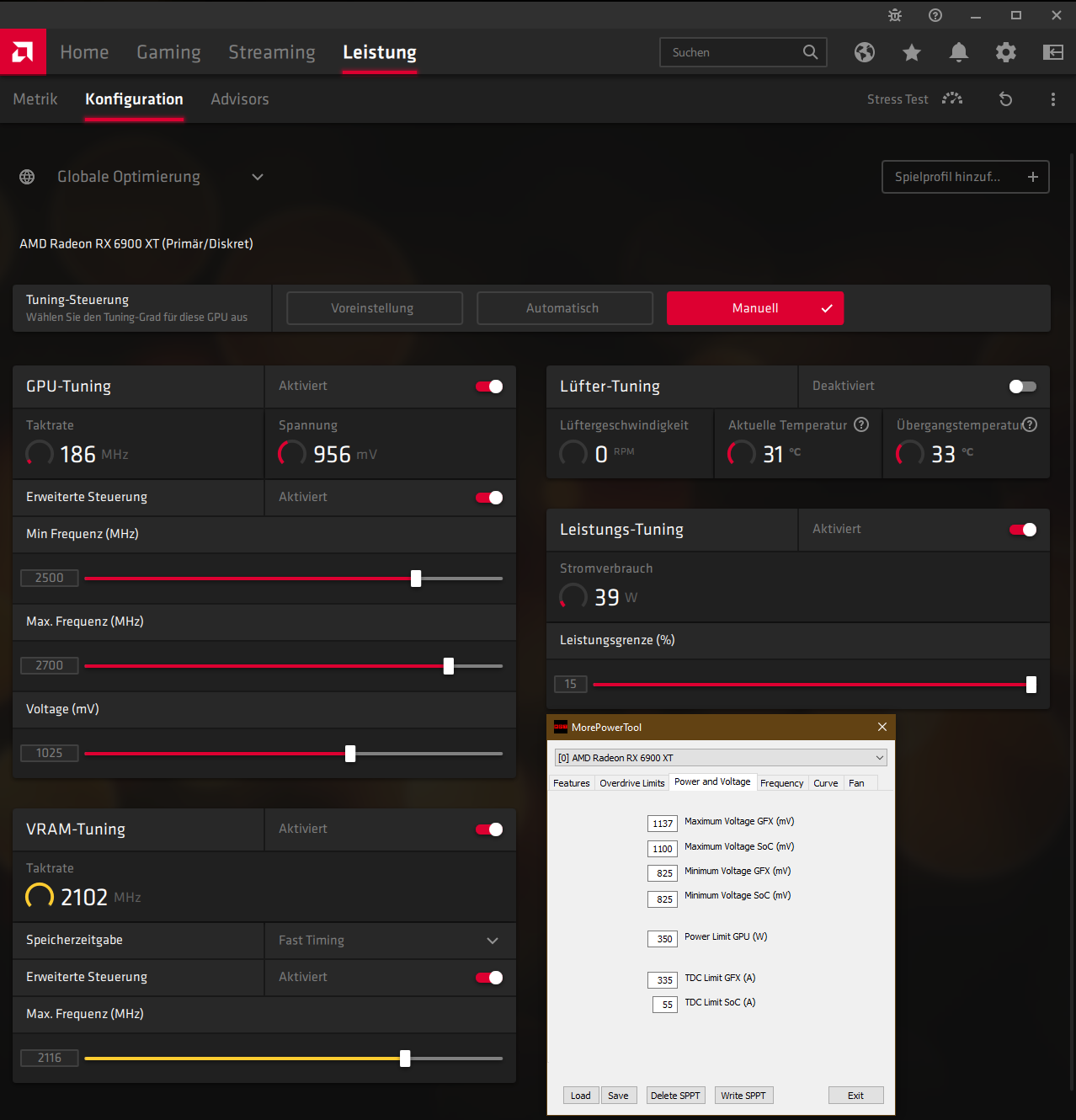Viewport: 1076px width, 1120px height.
Task: Enable the Lüfter-Tuning toggle
Action: [1023, 387]
